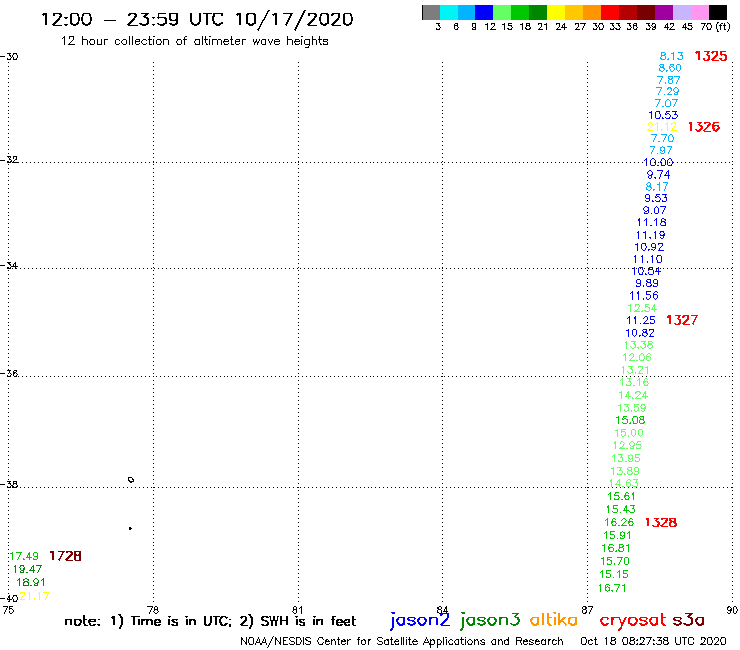
Task: Select the jason2 satellite label
Action: coord(420,620)
